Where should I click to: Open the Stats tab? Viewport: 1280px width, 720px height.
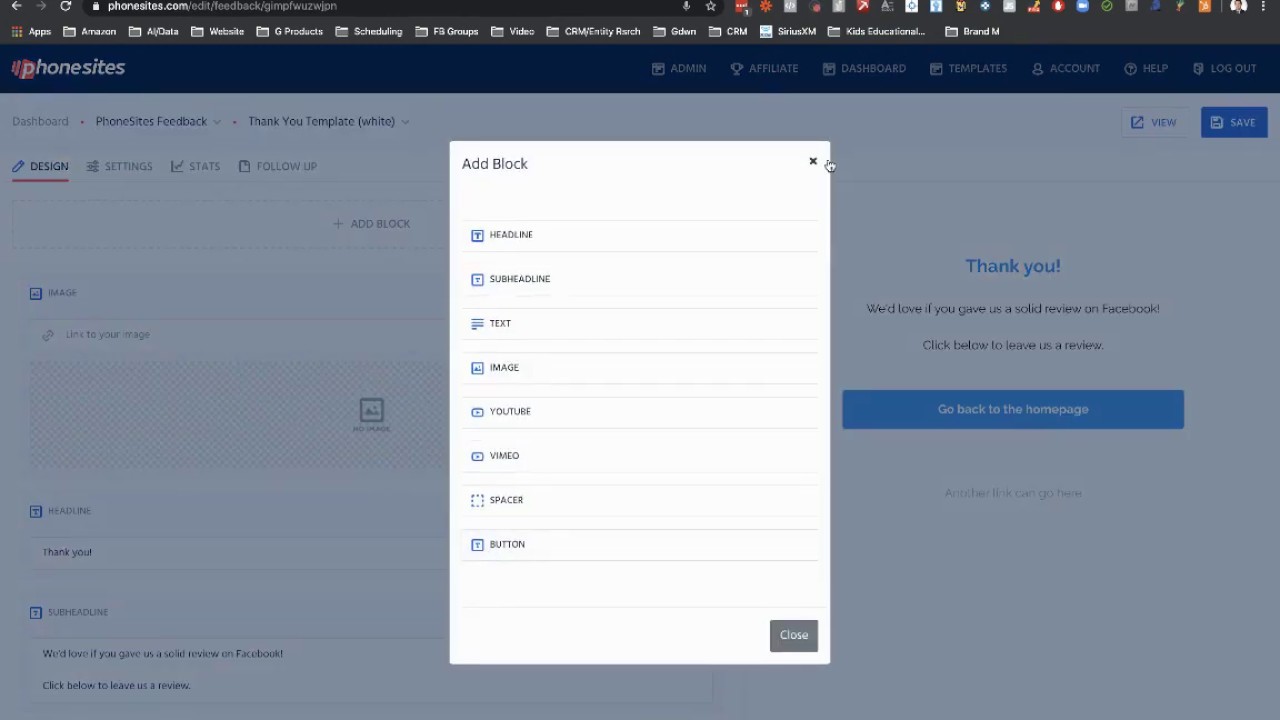tap(195, 166)
